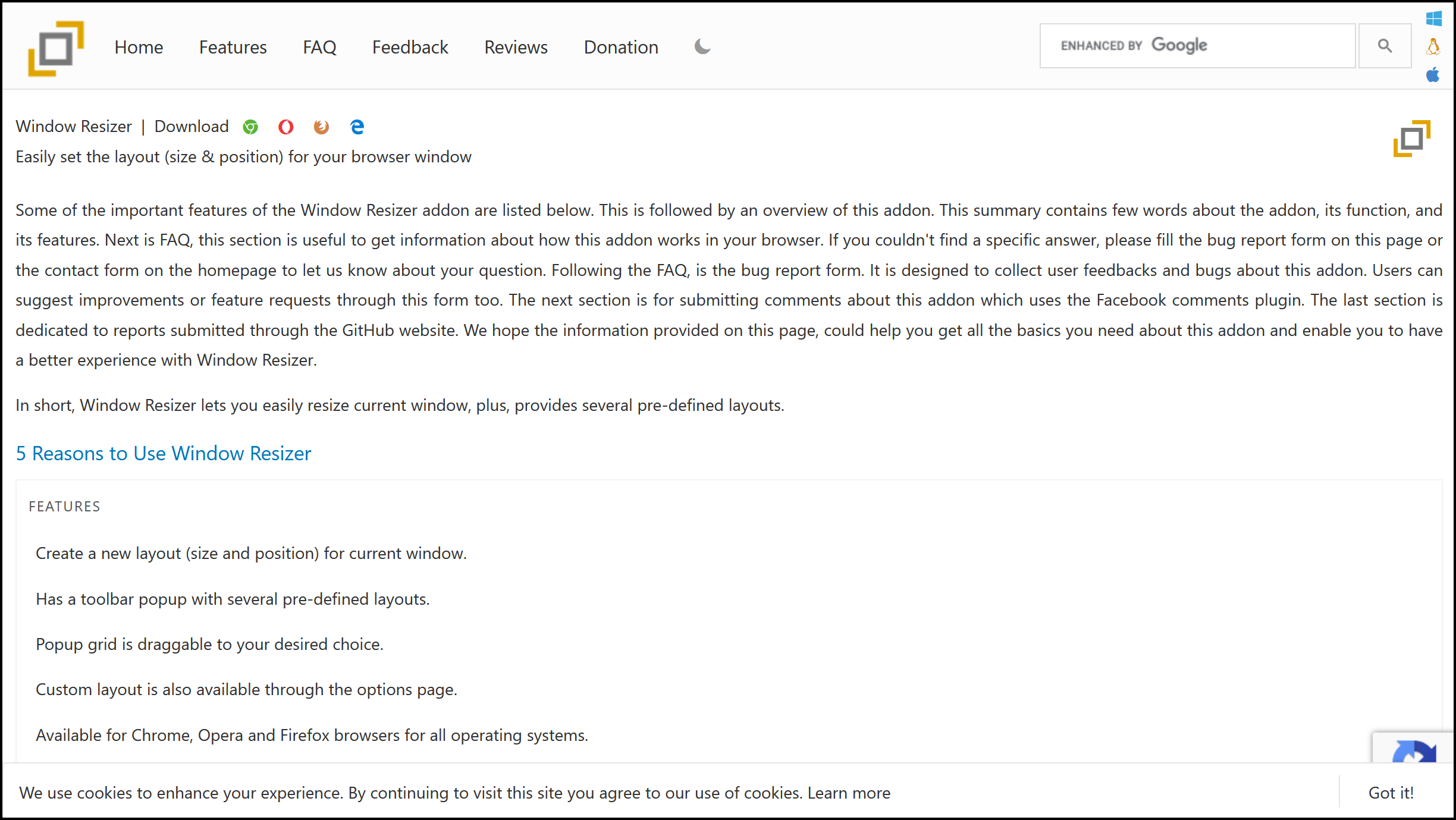Click the 'In short, Window Resizer' sentence
The height and width of the screenshot is (820, 1456).
point(400,406)
